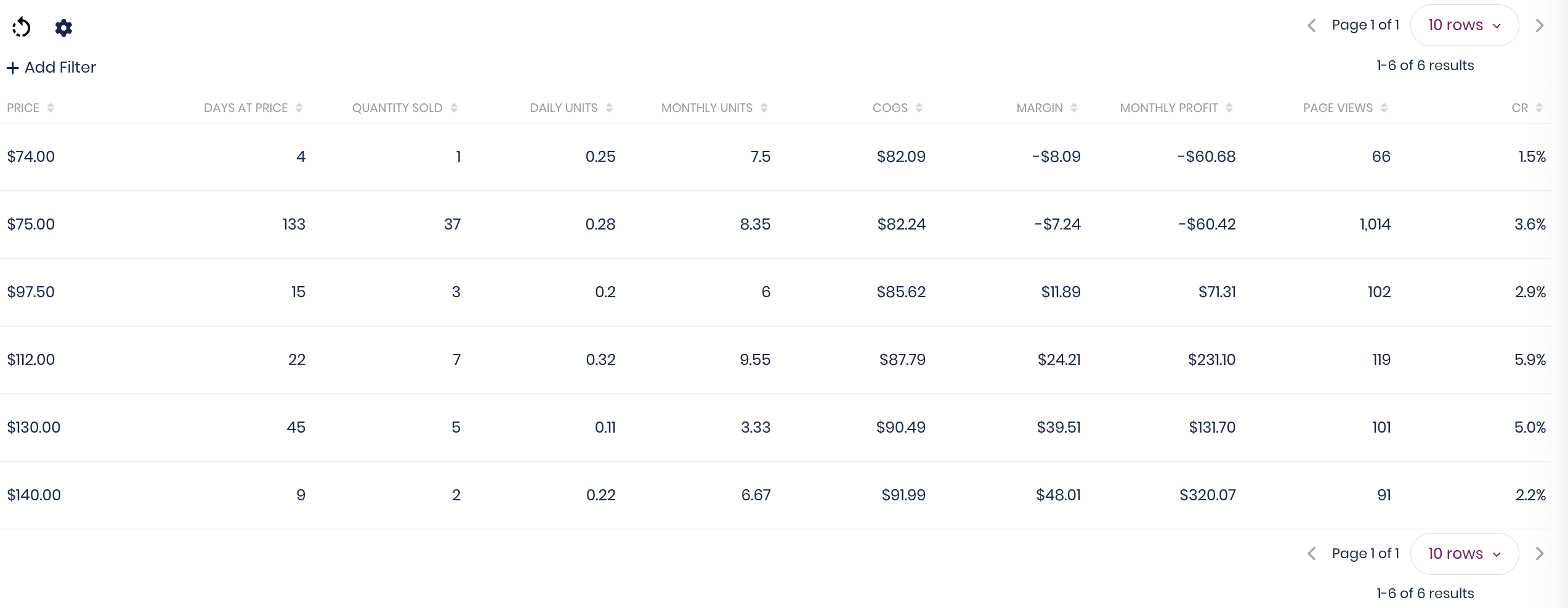
Task: Sort by DAYS AT PRICE arrows
Action: 299,108
